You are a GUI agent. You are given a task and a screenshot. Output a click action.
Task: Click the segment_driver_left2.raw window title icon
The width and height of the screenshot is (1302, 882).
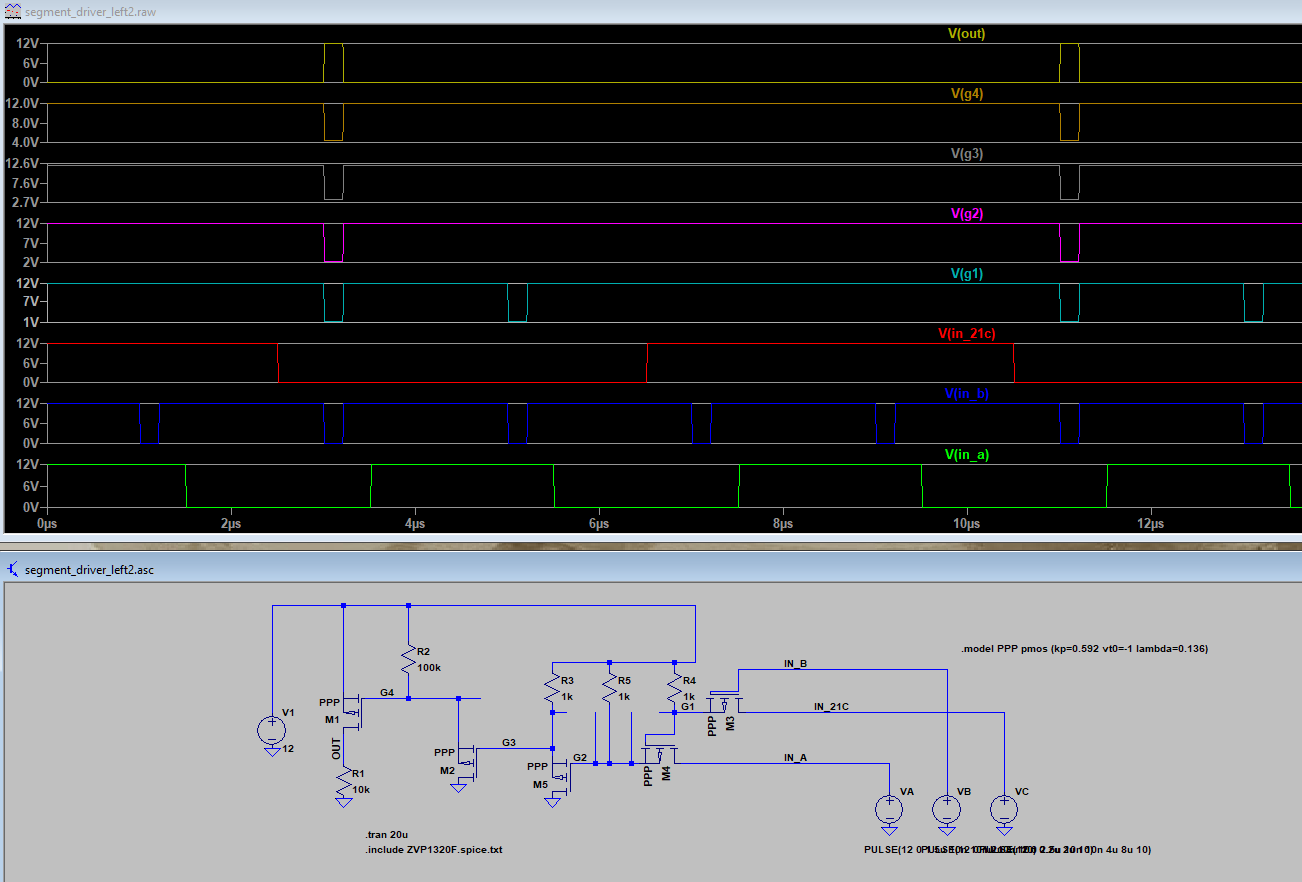(12, 11)
